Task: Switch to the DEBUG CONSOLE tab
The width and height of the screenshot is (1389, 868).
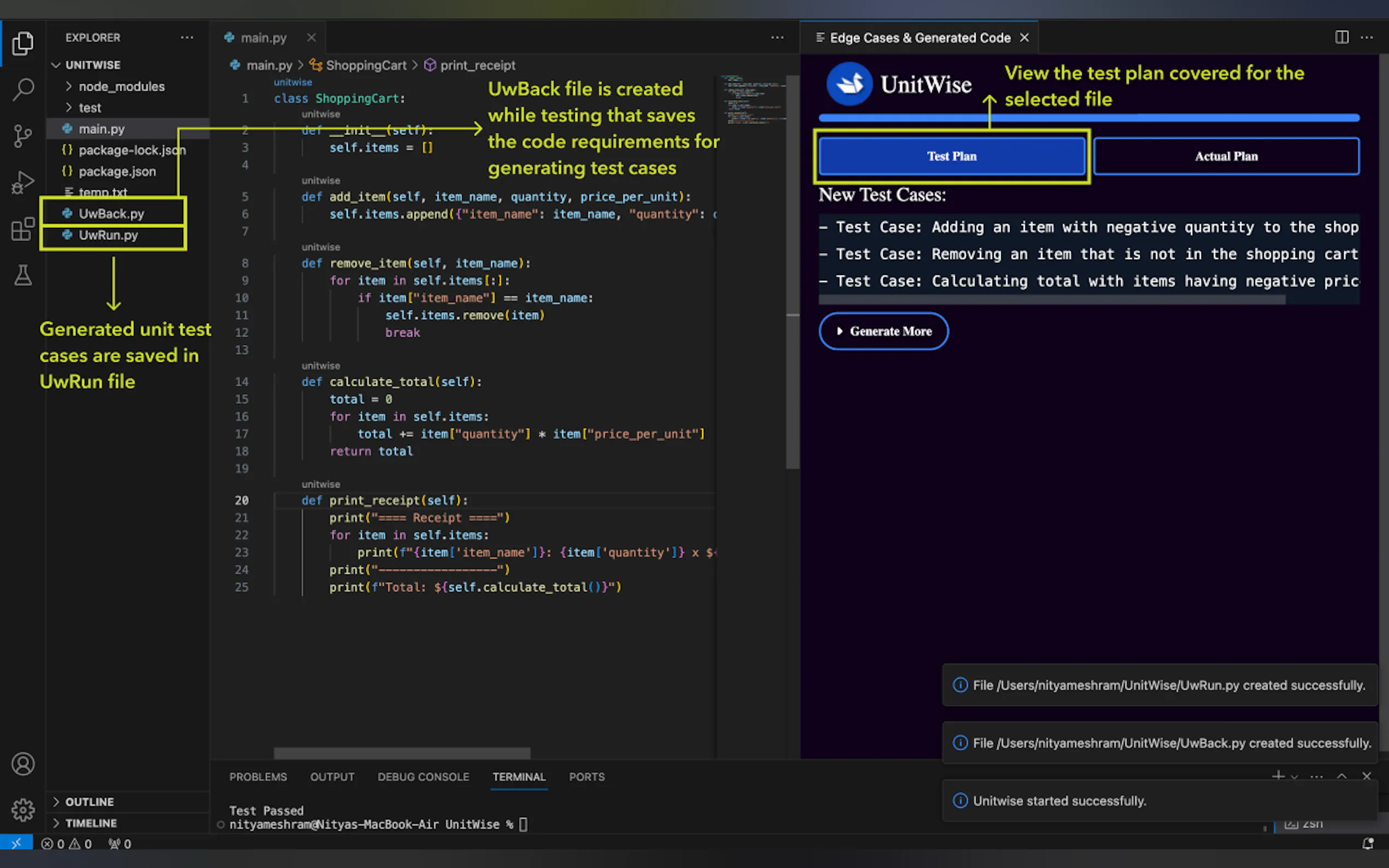Action: coord(423,776)
